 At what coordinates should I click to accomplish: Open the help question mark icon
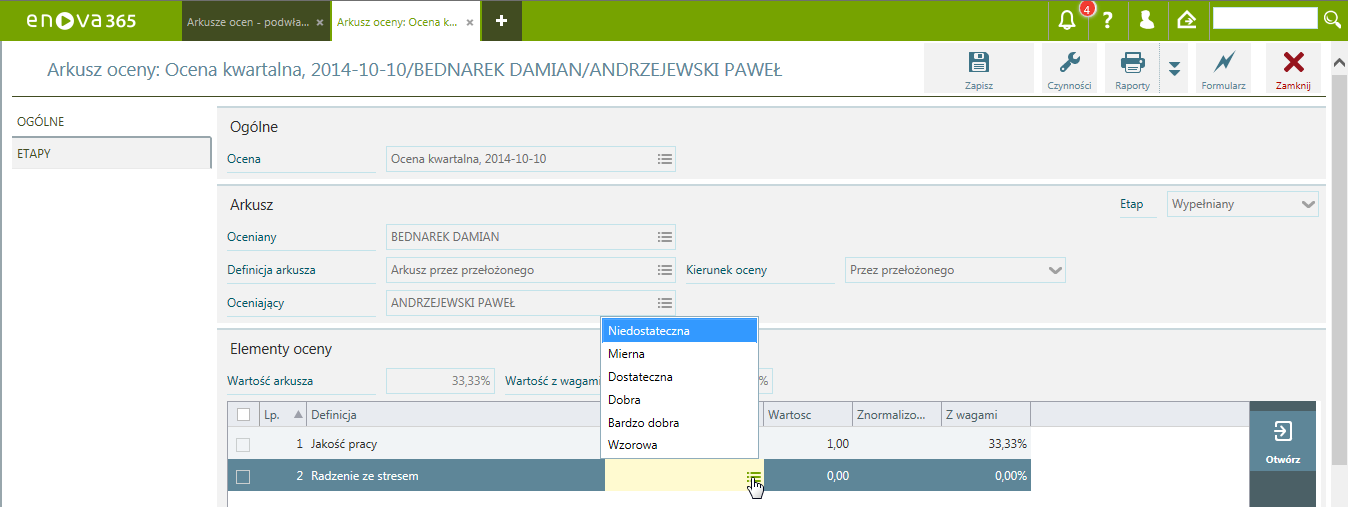(1108, 20)
